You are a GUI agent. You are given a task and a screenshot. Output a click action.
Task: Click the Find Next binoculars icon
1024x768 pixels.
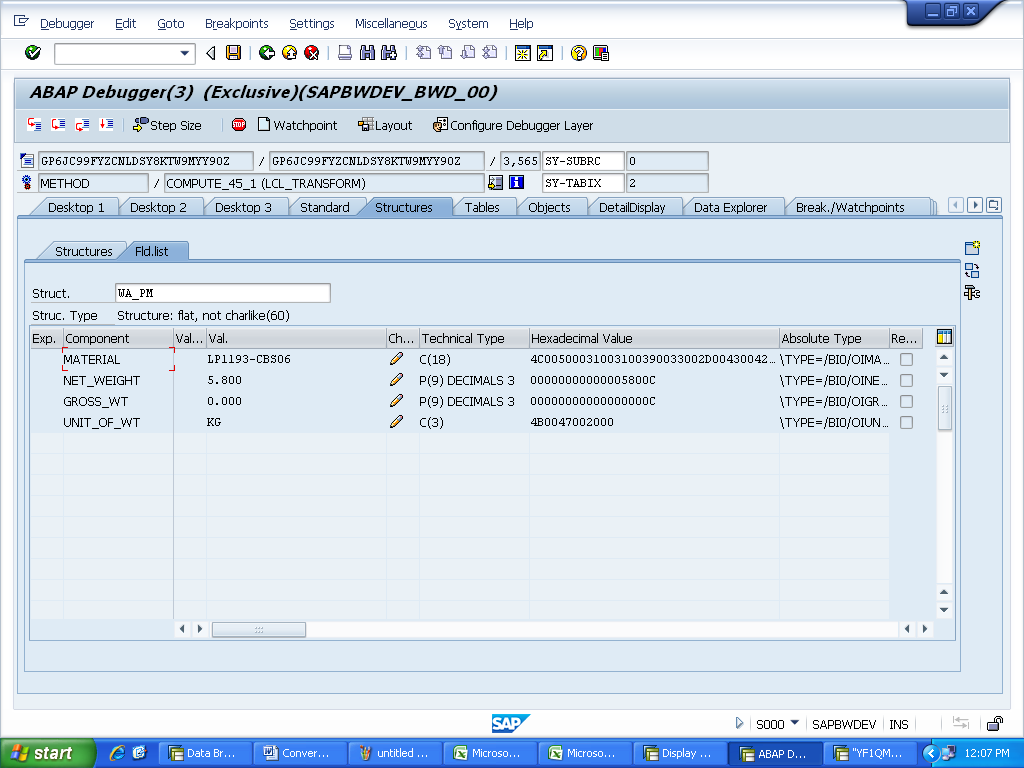tap(389, 53)
